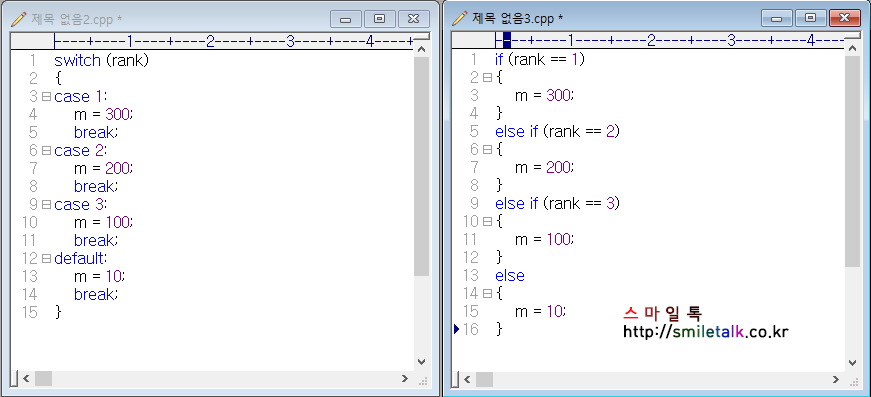Viewport: 871px width, 397px height.
Task: Click line number 15 in left window
Action: tap(30, 313)
